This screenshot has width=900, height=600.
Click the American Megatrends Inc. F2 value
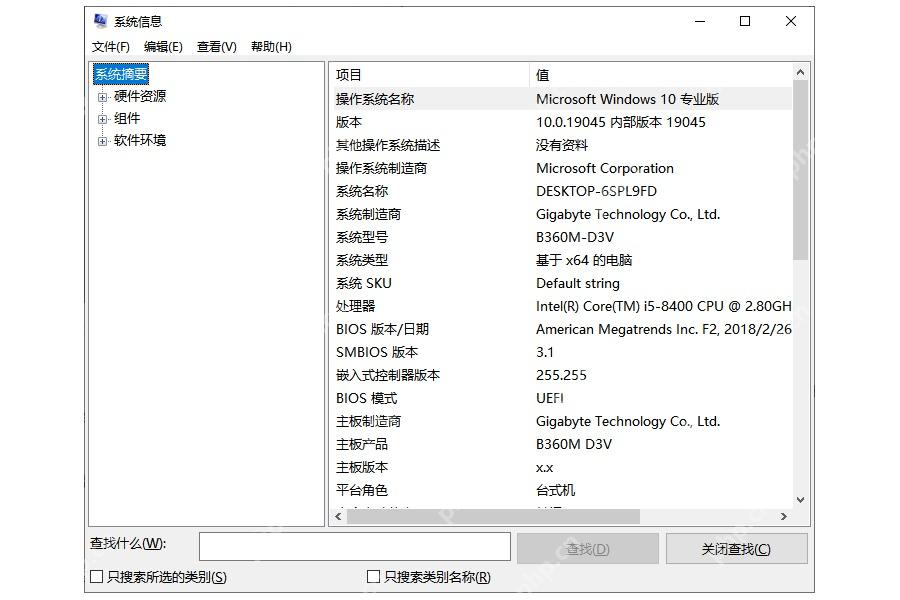(x=664, y=329)
